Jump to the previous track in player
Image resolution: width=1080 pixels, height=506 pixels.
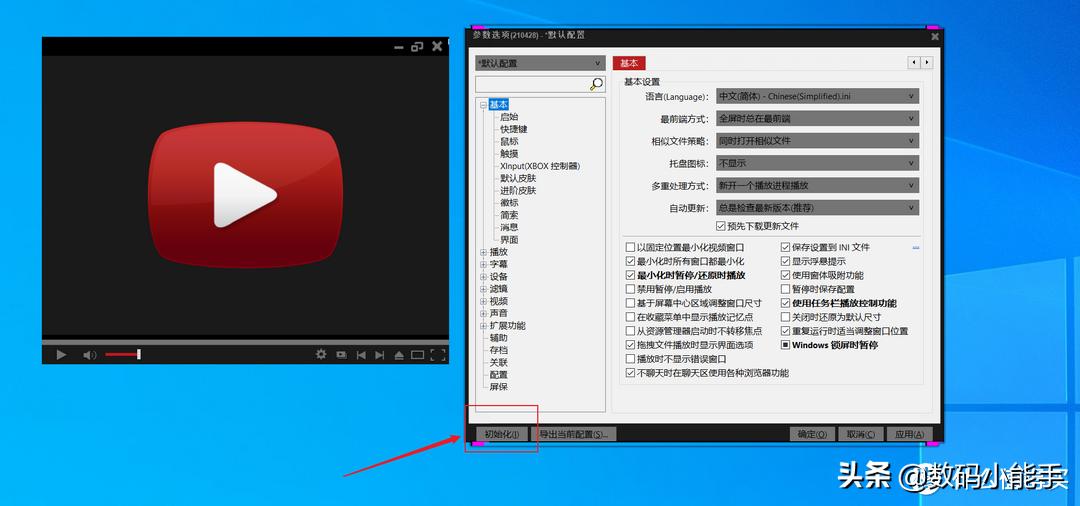coord(360,355)
